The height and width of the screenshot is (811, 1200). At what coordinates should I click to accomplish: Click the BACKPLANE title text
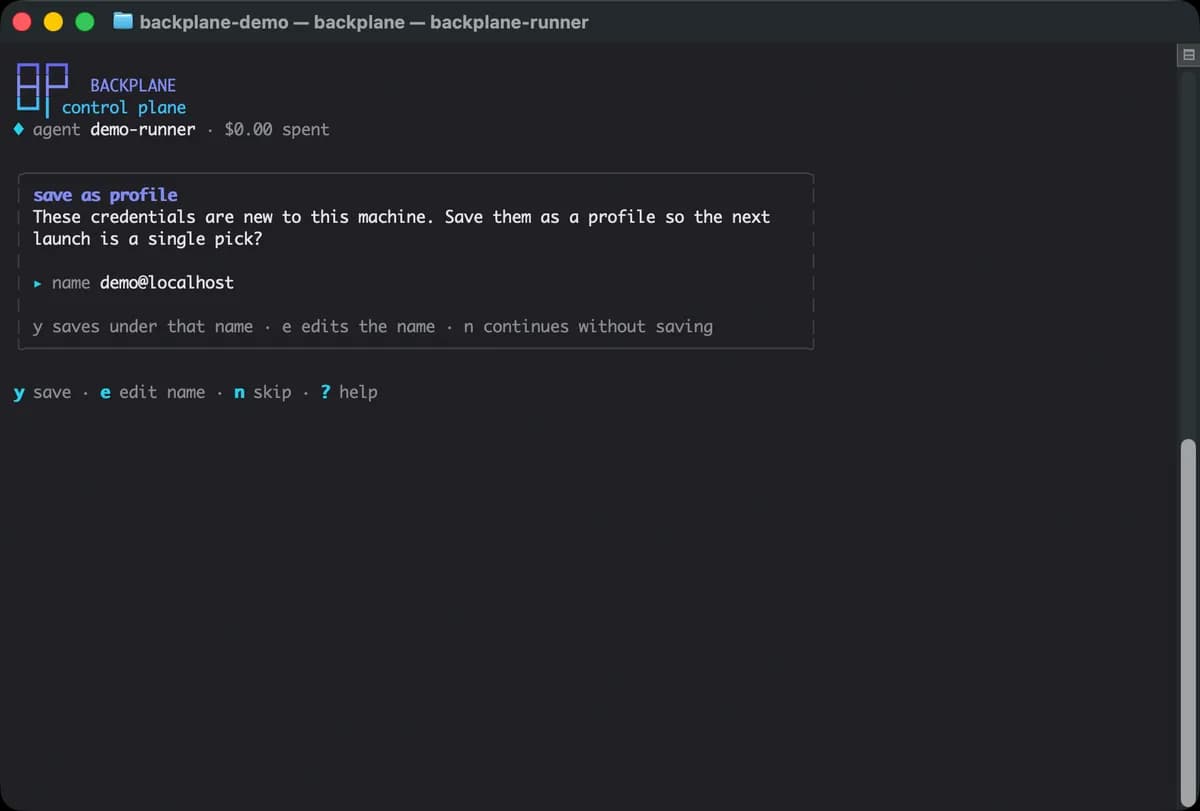(x=133, y=86)
